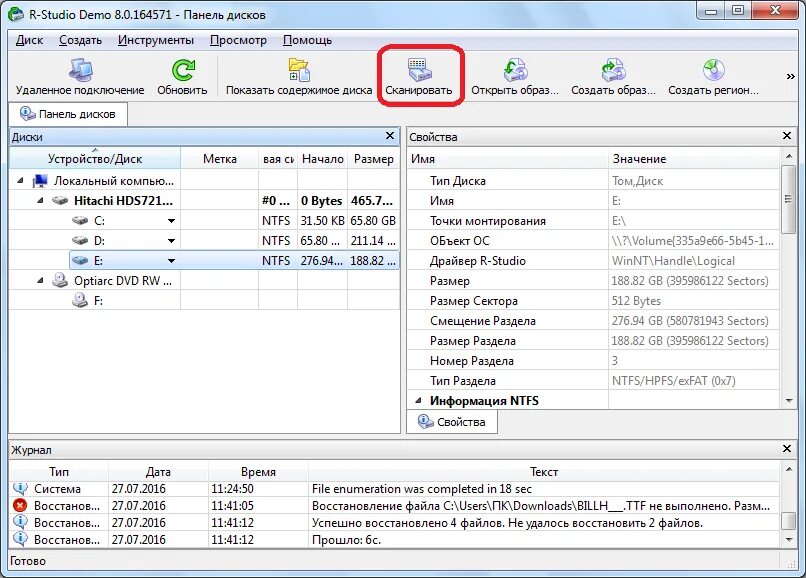Open the Помощь menu

(307, 40)
